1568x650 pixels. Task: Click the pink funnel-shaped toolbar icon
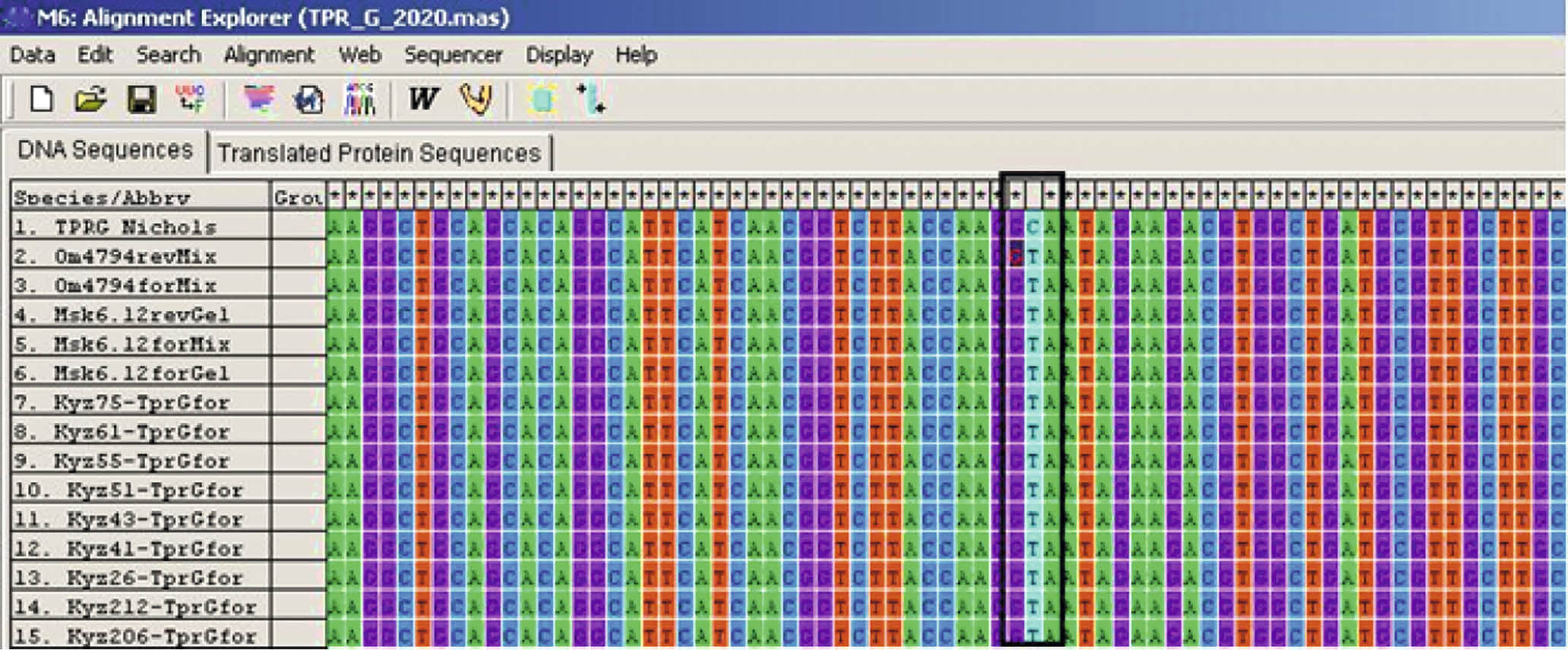(x=258, y=99)
